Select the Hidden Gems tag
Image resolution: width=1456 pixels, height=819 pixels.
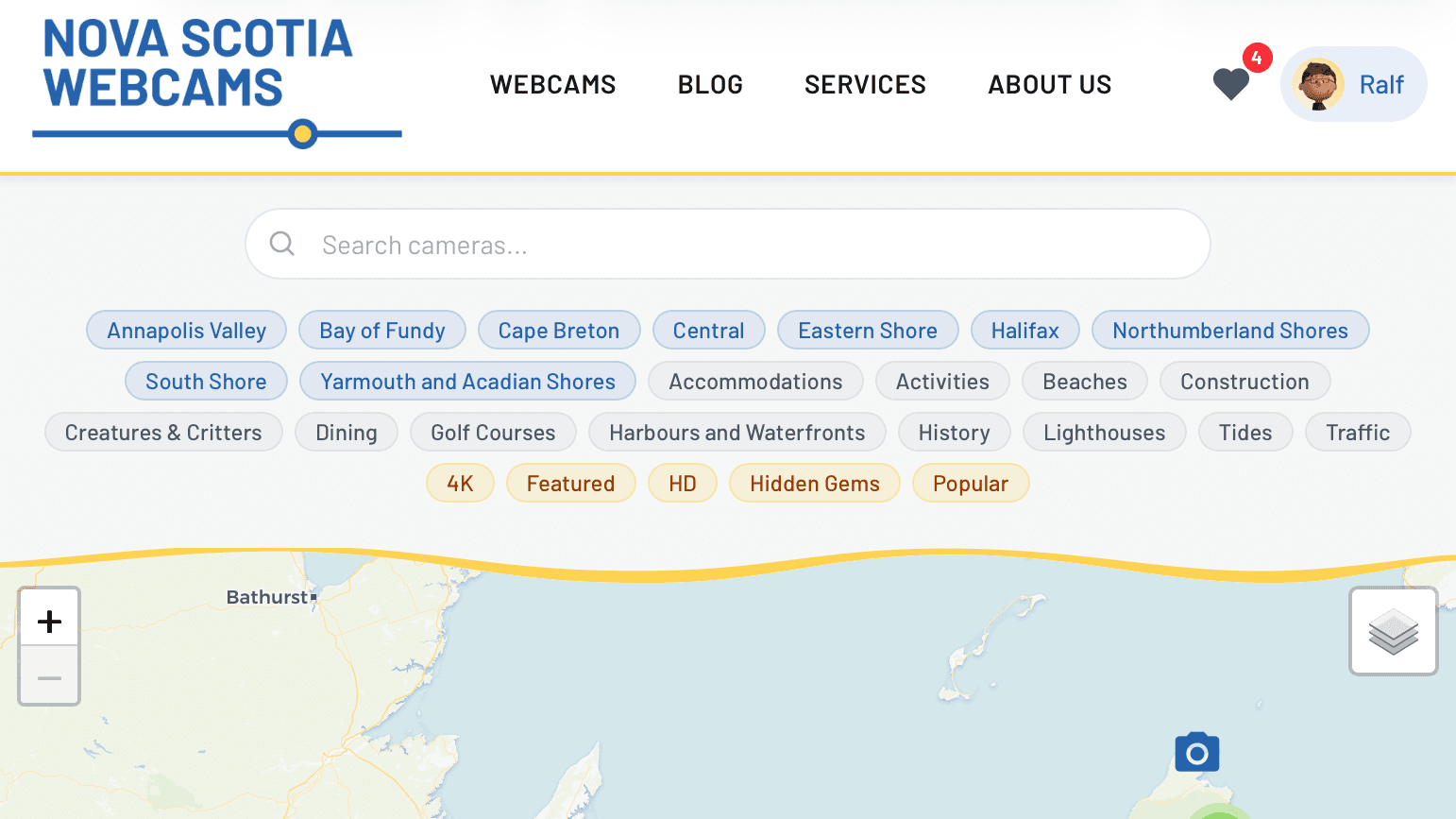(x=814, y=484)
